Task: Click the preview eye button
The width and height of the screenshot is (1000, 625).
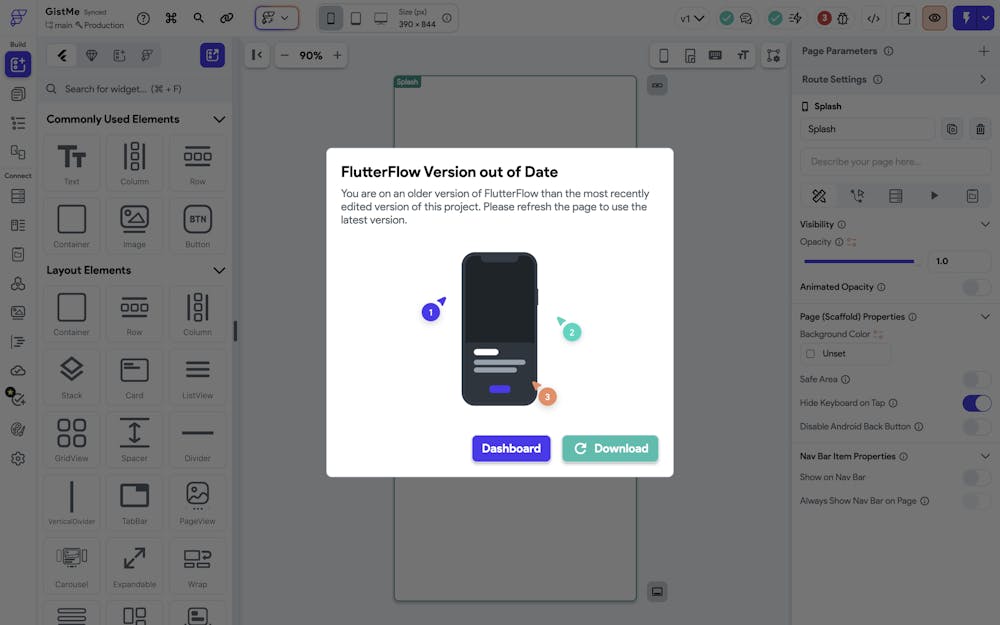Action: (x=934, y=18)
